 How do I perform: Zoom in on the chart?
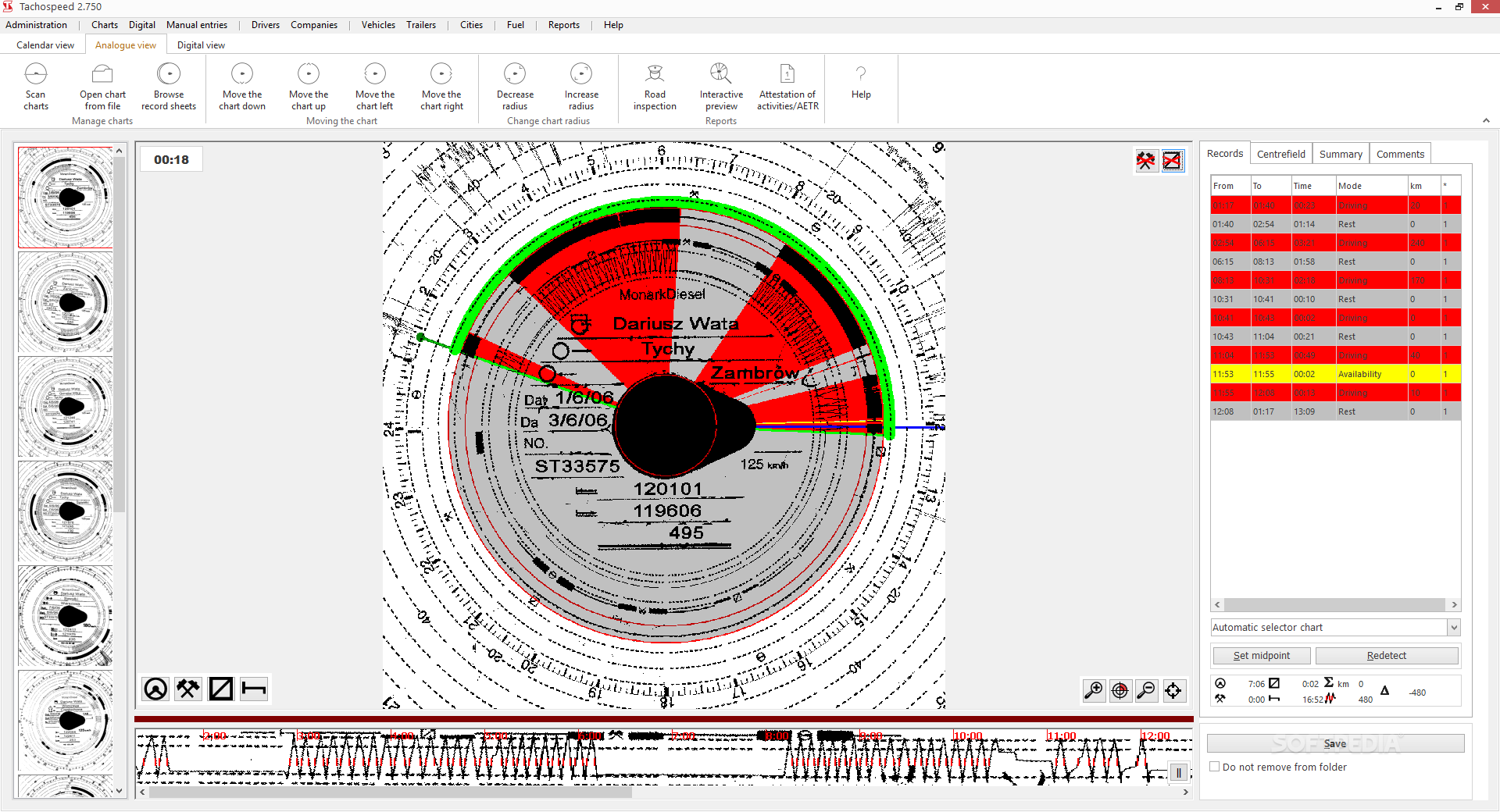(x=1094, y=690)
